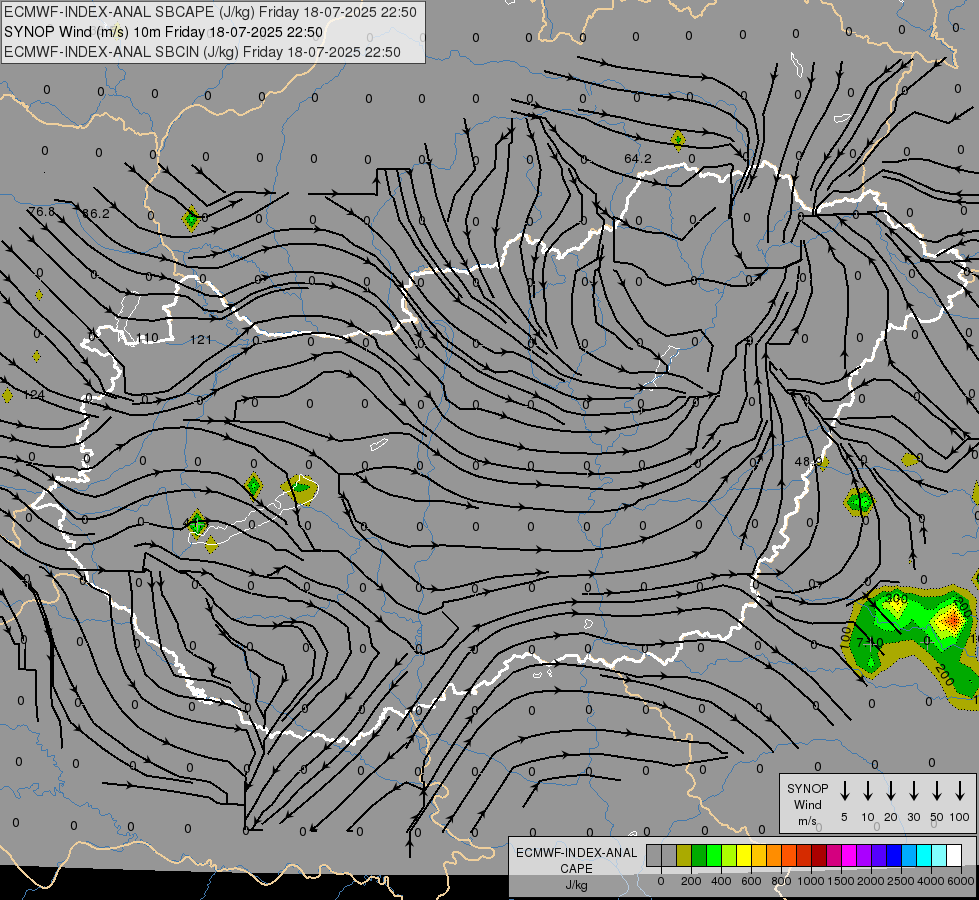979x900 pixels.
Task: Select the pure yellow swatch in CAPE legend
Action: pos(744,855)
